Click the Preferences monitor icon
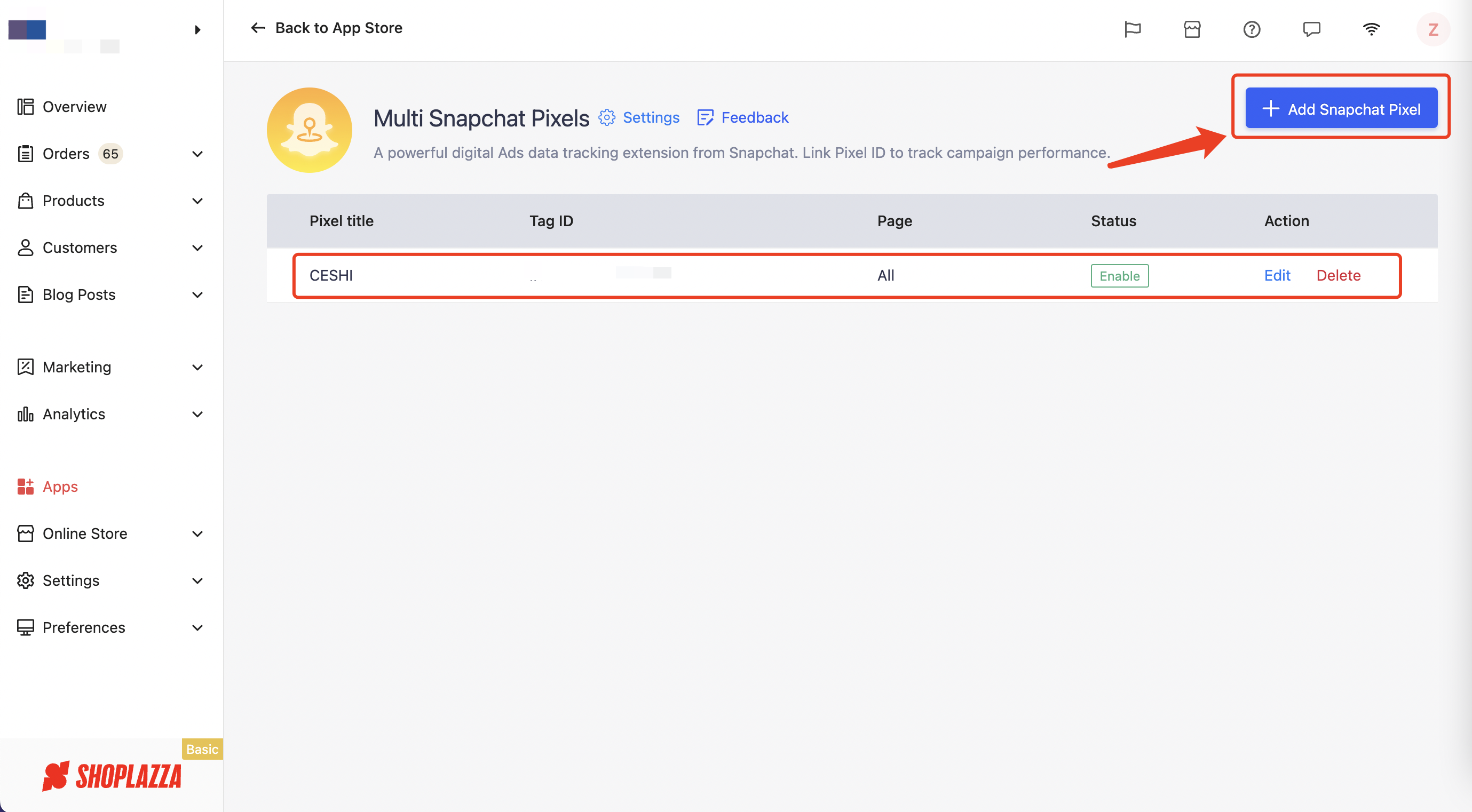Screen dimensions: 1472x812 pyautogui.click(x=25, y=627)
